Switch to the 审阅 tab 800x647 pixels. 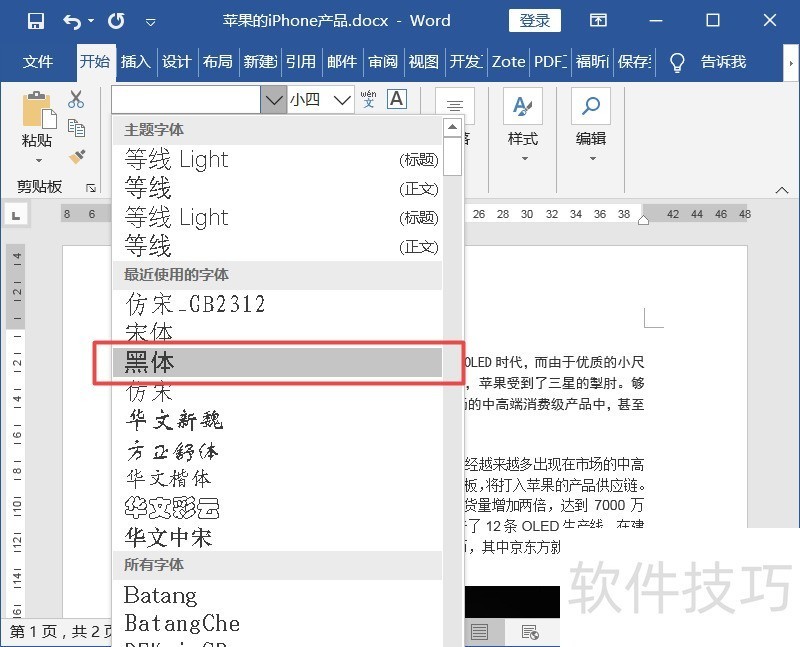(383, 62)
